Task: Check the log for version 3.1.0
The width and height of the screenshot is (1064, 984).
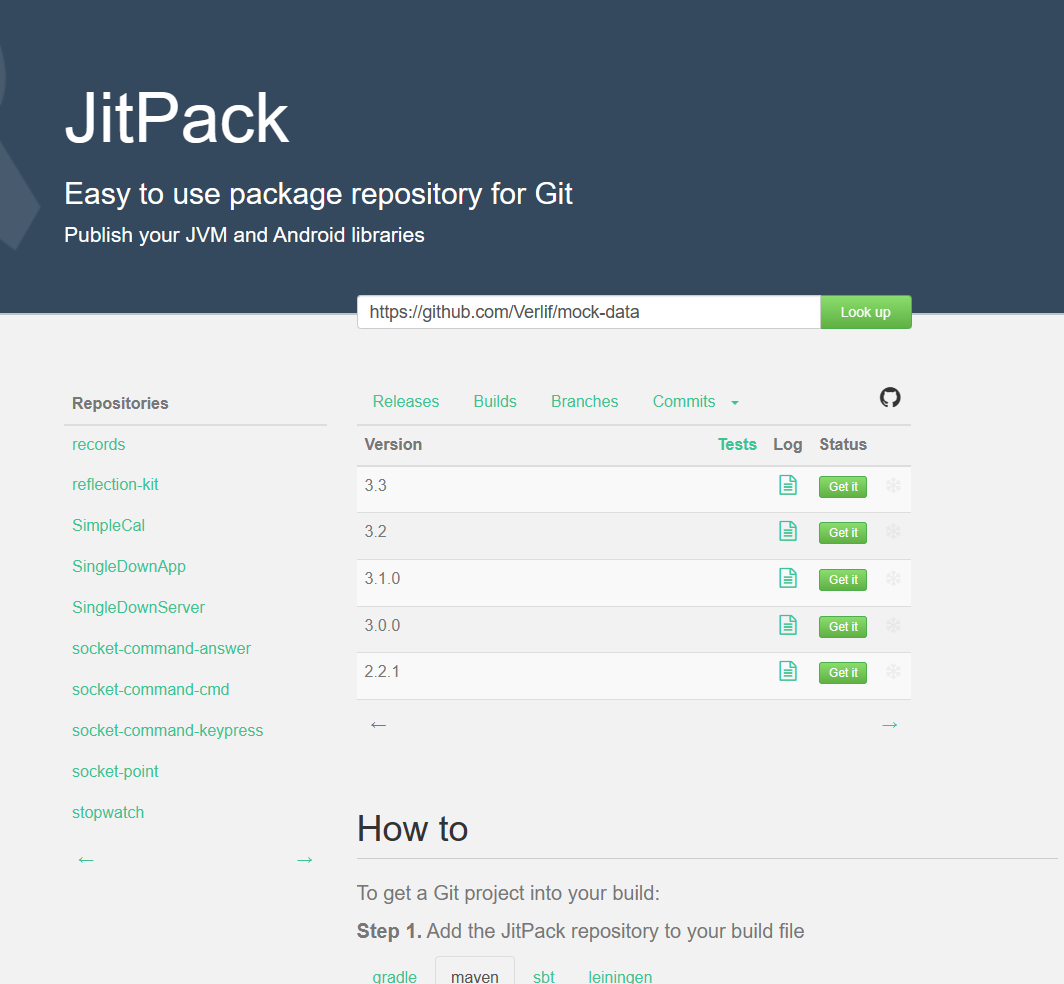Action: pyautogui.click(x=788, y=579)
